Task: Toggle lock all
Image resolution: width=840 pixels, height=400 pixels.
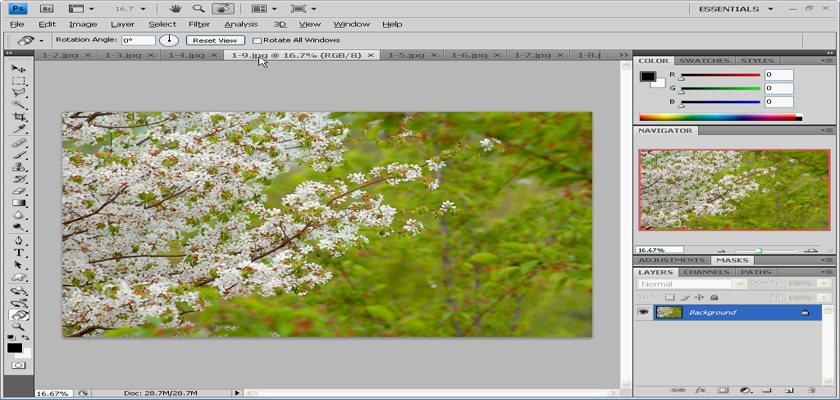Action: click(714, 297)
